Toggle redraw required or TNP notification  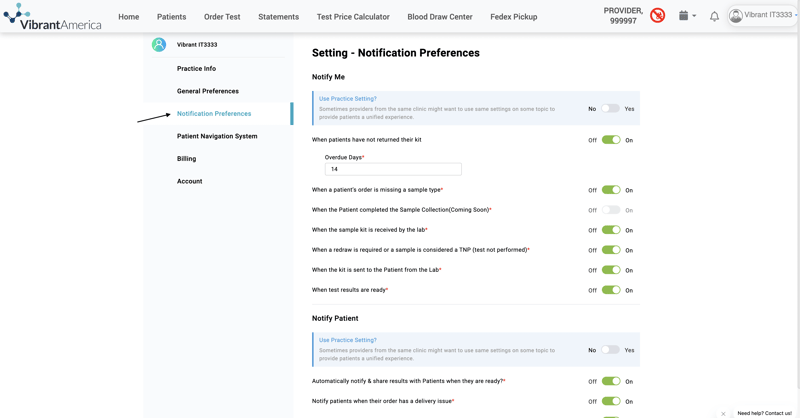coord(611,250)
